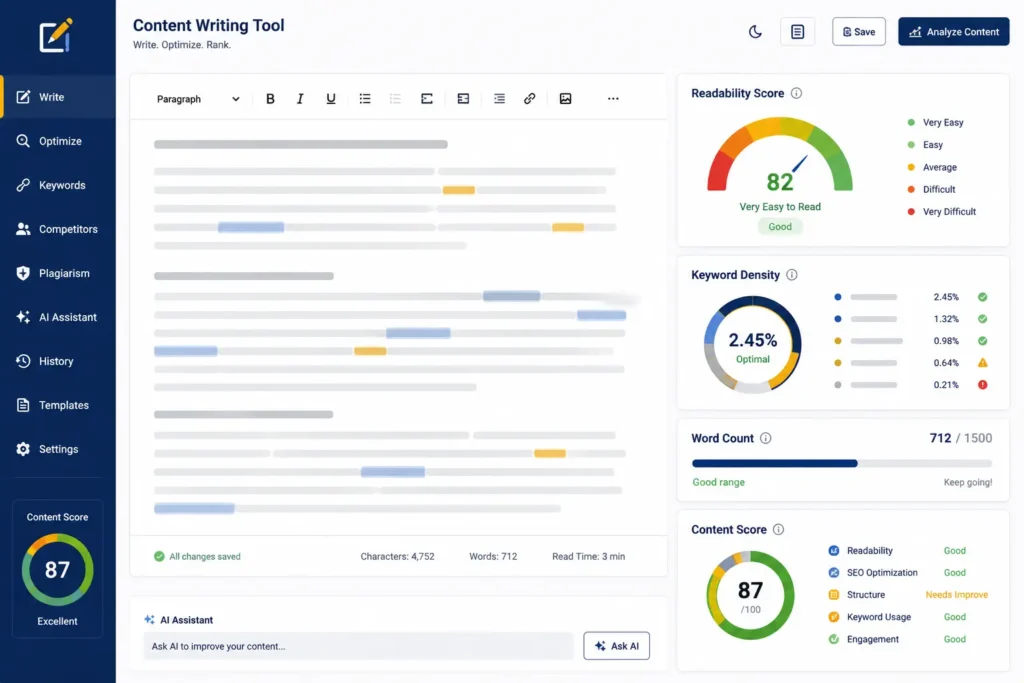Image resolution: width=1024 pixels, height=683 pixels.
Task: Insert a hyperlink
Action: (x=530, y=99)
